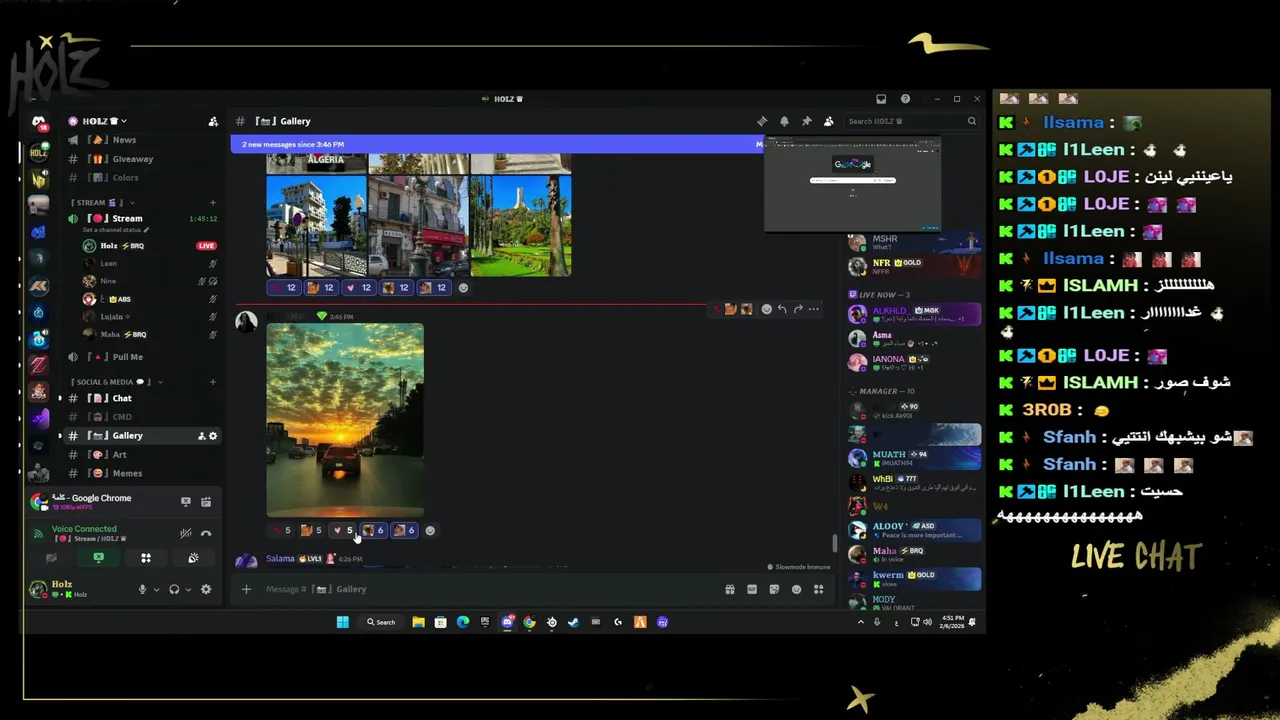Viewport: 1280px width, 720px height.
Task: Add reaction on the hovered message toolbar
Action: (x=767, y=309)
